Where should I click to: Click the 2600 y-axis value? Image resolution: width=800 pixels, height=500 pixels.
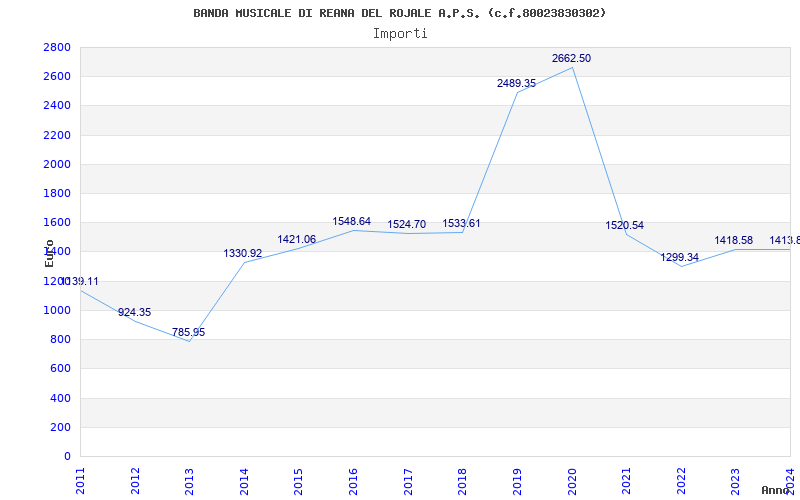tap(57, 77)
